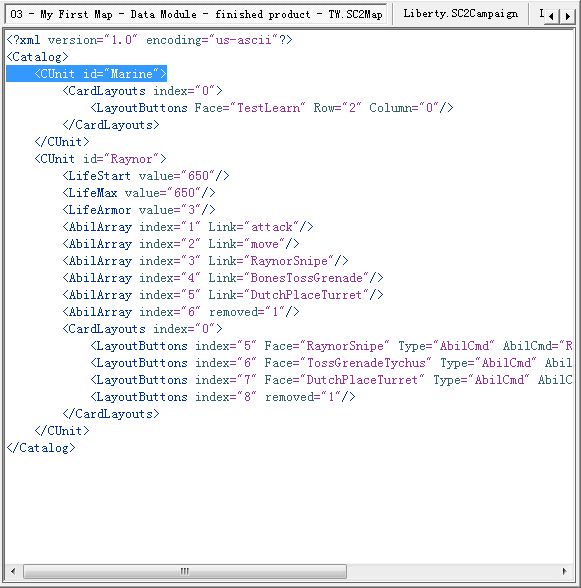Click the horizontal scrollbar thumb

click(x=185, y=571)
